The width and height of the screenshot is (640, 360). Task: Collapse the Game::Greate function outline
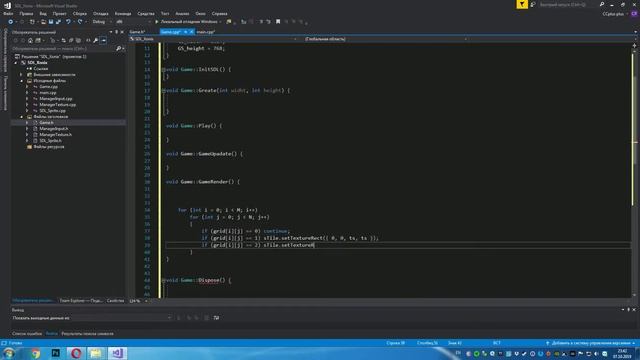point(164,91)
